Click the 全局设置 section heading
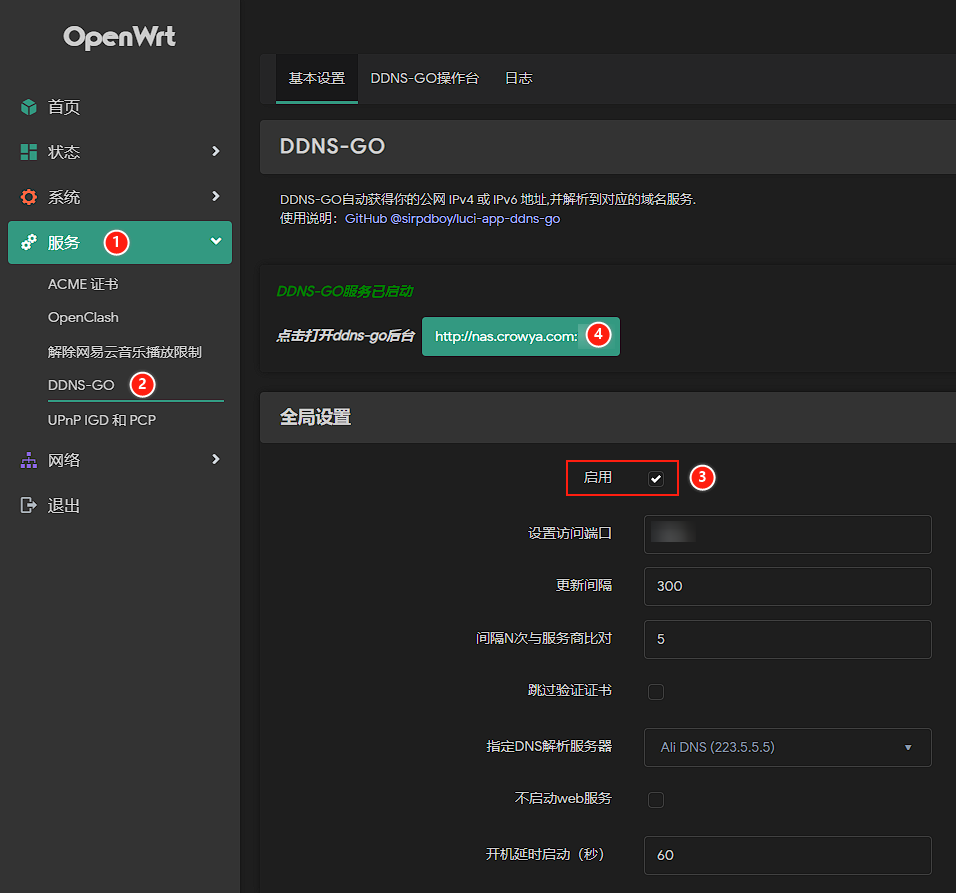The width and height of the screenshot is (956, 893). [x=315, y=418]
